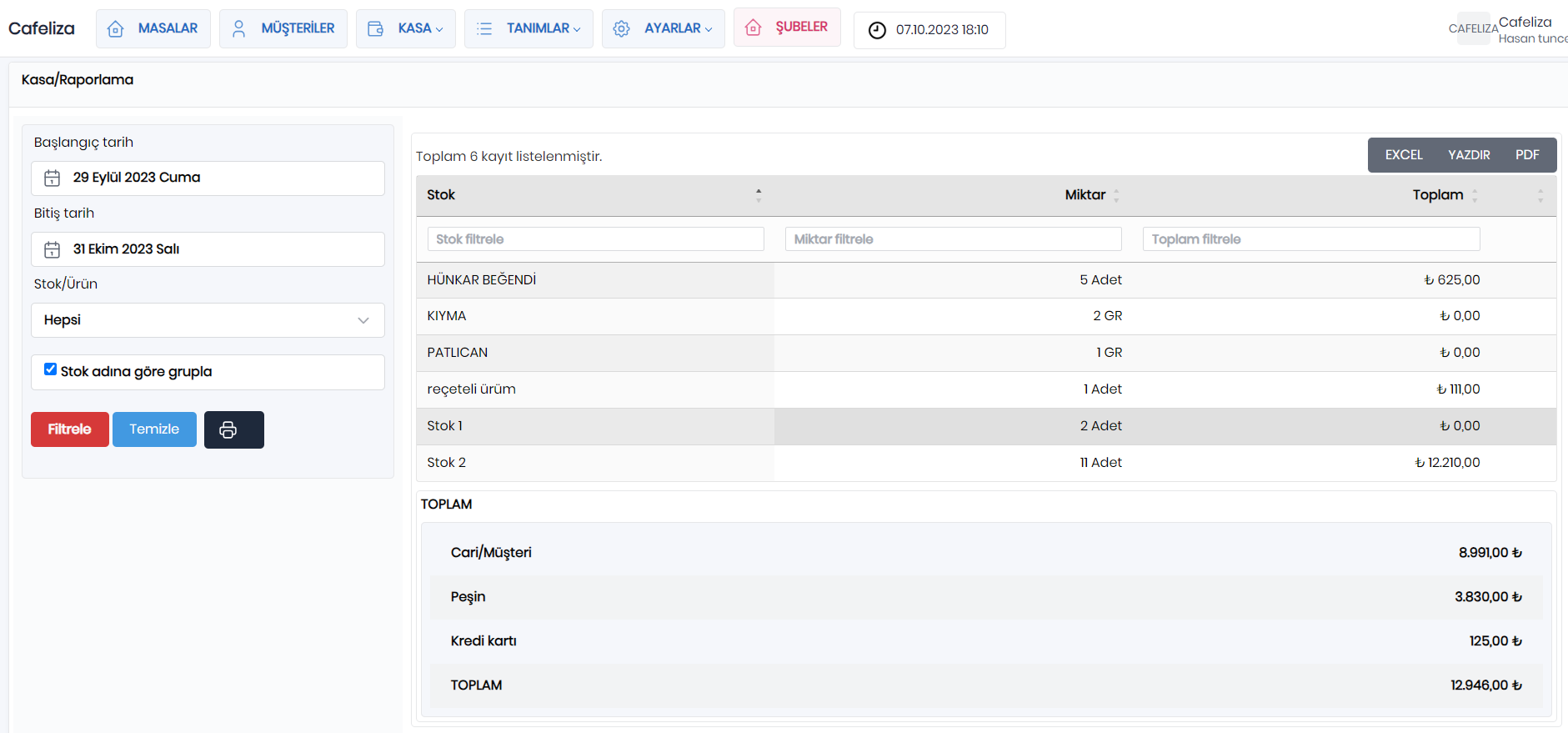Image resolution: width=1568 pixels, height=733 pixels.
Task: Toggle the Stok adına göre grupla checkbox
Action: 51,369
